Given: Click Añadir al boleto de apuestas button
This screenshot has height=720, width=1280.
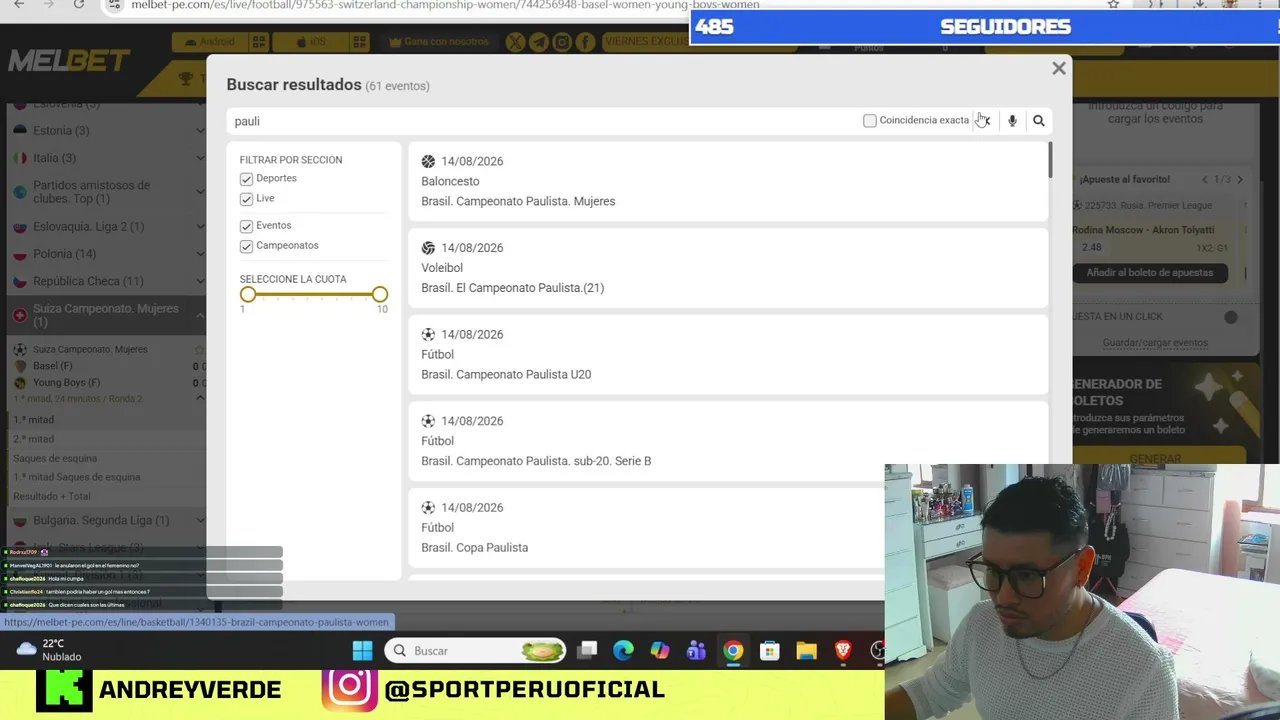Looking at the screenshot, I should click(x=1150, y=273).
